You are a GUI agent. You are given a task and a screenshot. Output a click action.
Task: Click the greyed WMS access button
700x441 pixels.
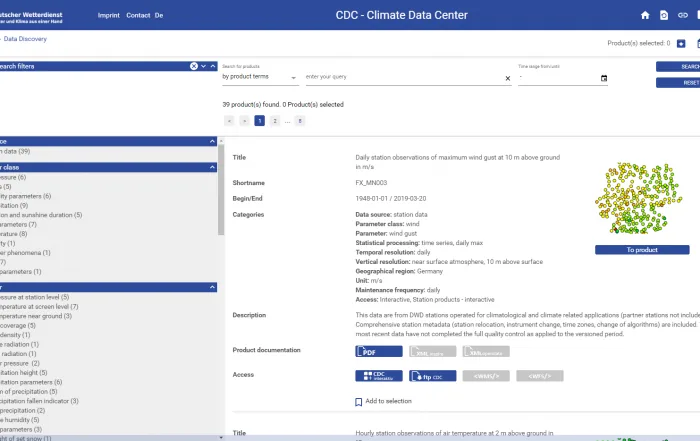click(x=486, y=376)
